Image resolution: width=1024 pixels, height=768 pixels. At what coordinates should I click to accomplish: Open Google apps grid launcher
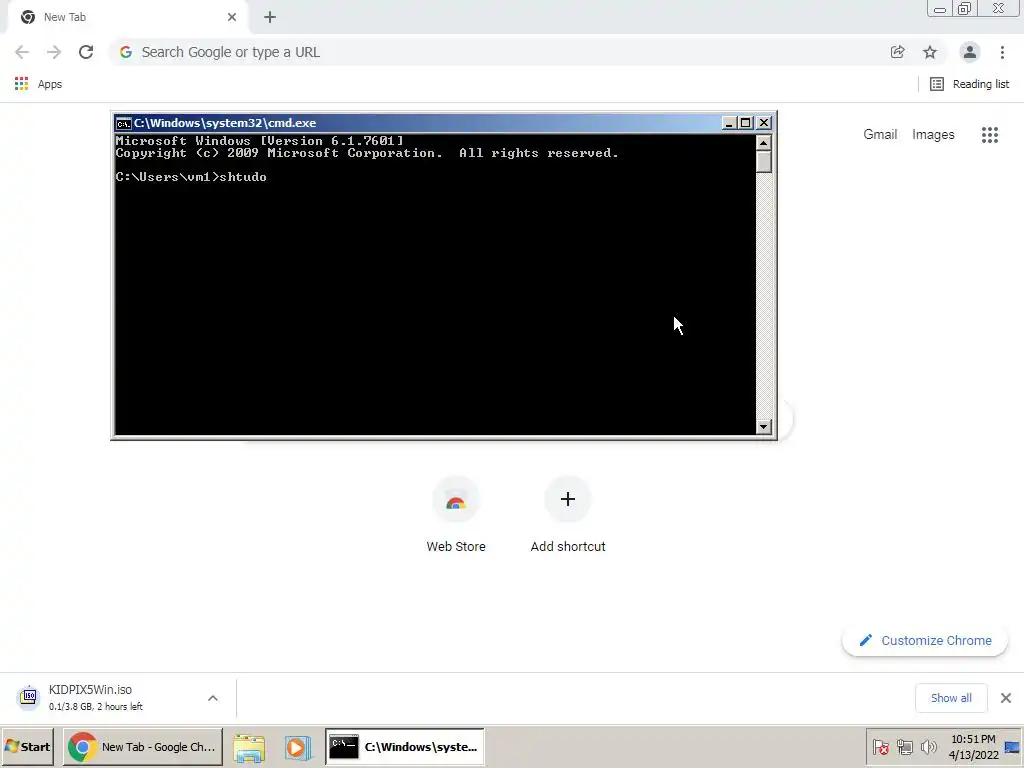coord(989,135)
